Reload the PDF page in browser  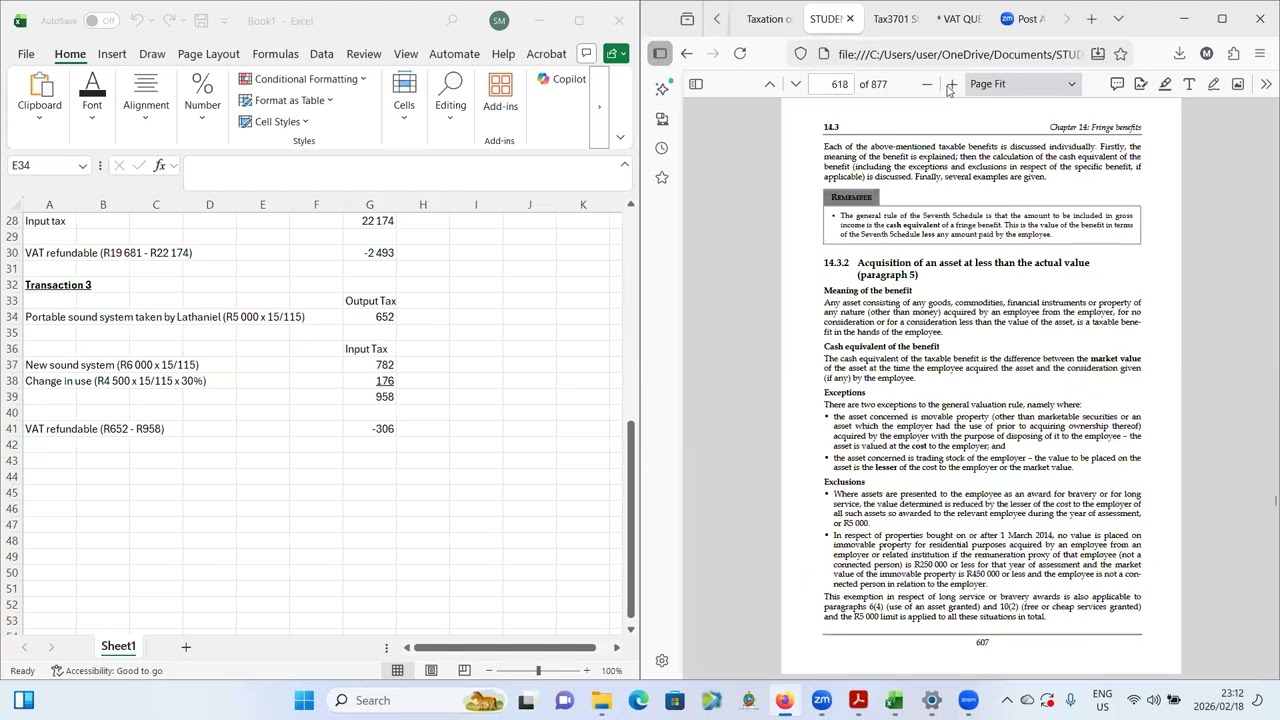pyautogui.click(x=740, y=54)
